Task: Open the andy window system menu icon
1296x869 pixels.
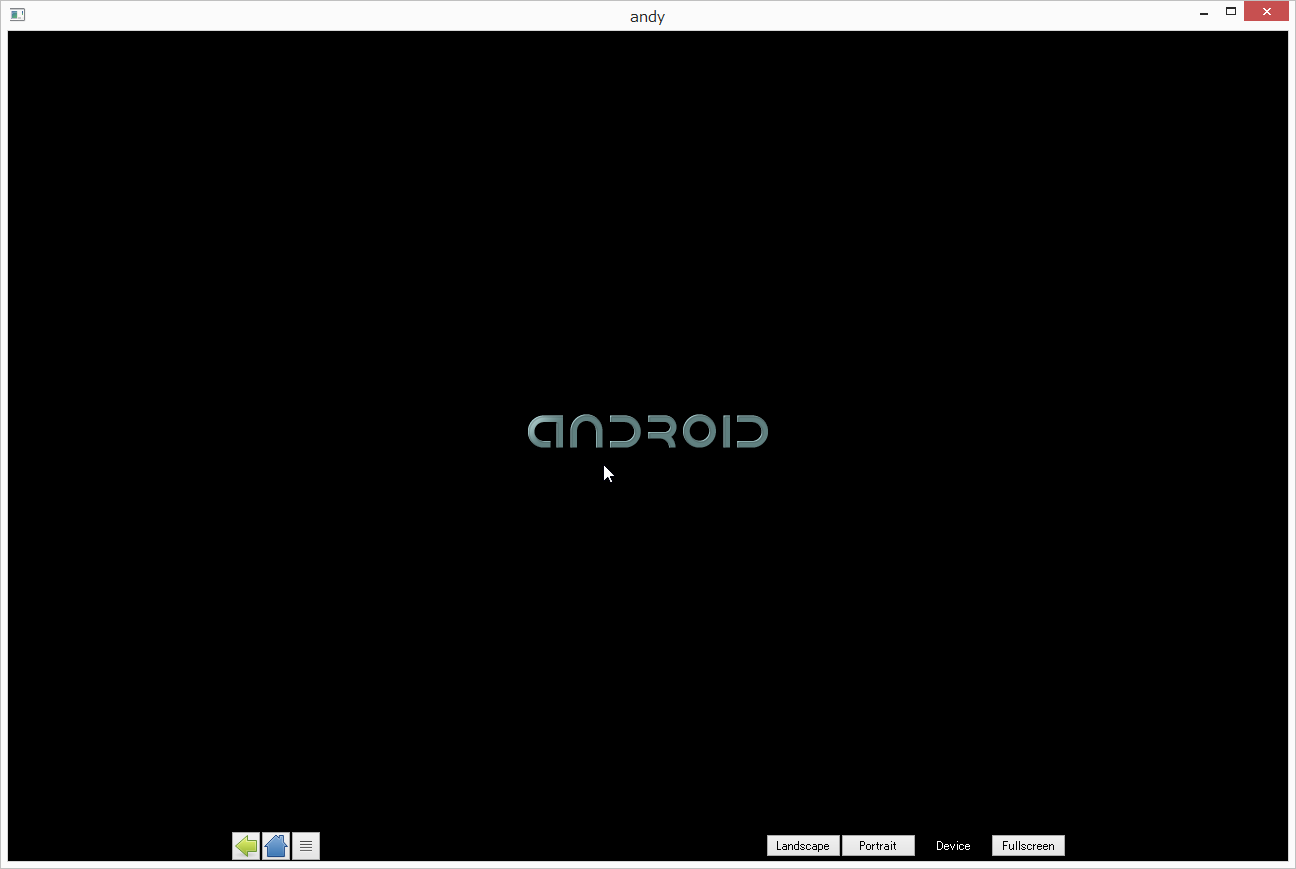Action: point(17,14)
